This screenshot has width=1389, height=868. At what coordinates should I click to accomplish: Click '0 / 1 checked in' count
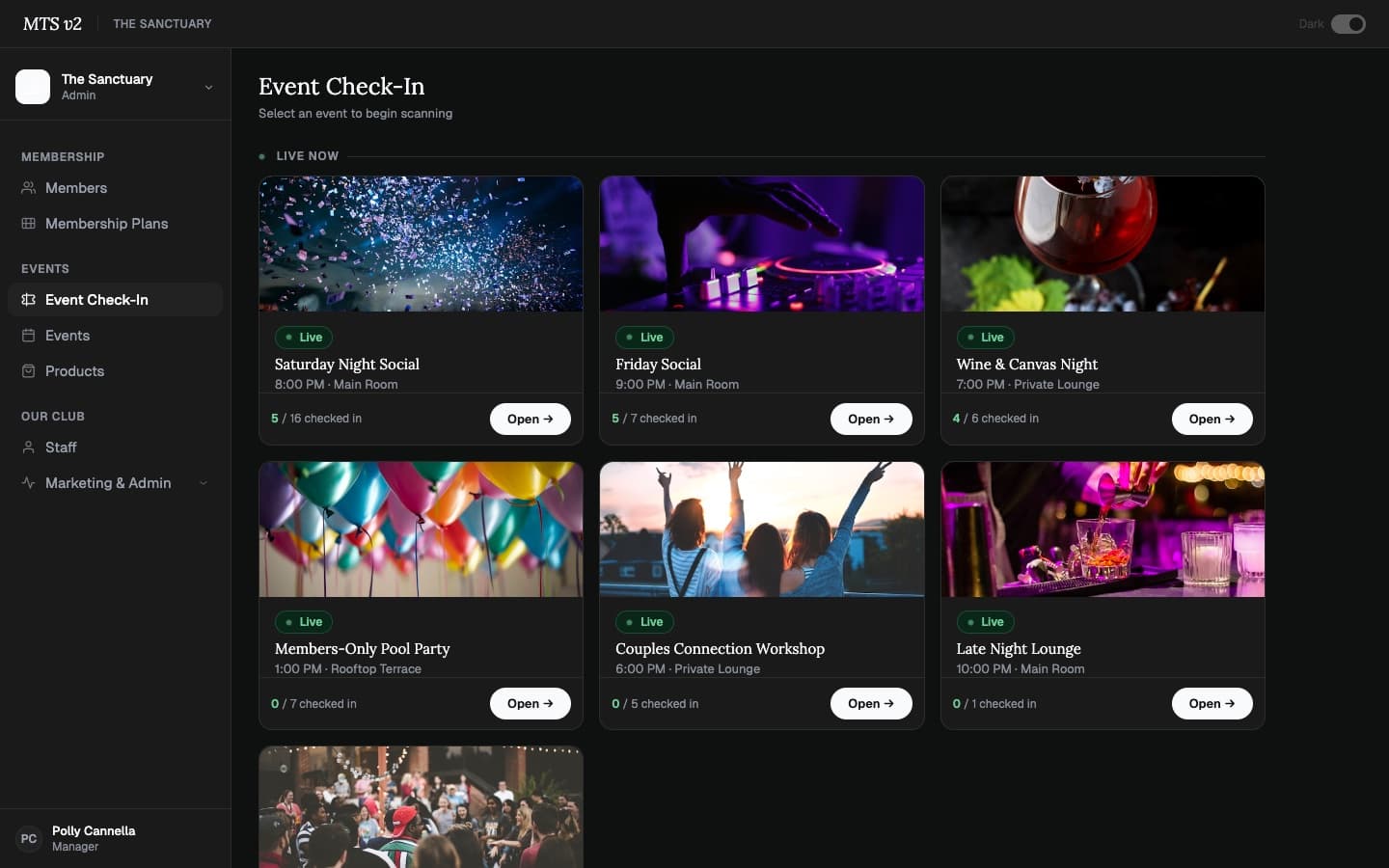pos(994,704)
